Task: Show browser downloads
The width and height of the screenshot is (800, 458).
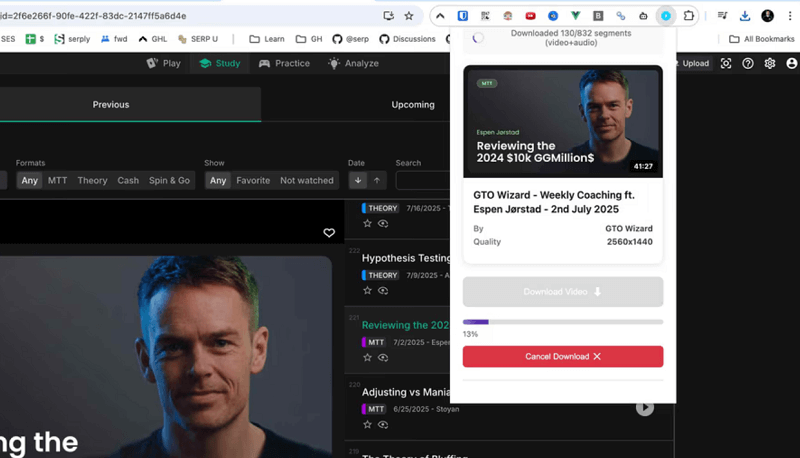Action: click(x=745, y=16)
